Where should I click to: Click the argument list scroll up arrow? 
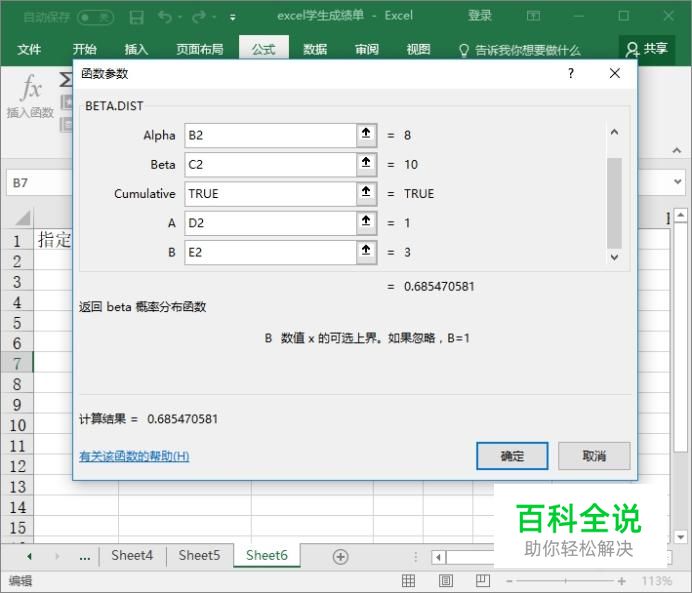click(x=614, y=132)
